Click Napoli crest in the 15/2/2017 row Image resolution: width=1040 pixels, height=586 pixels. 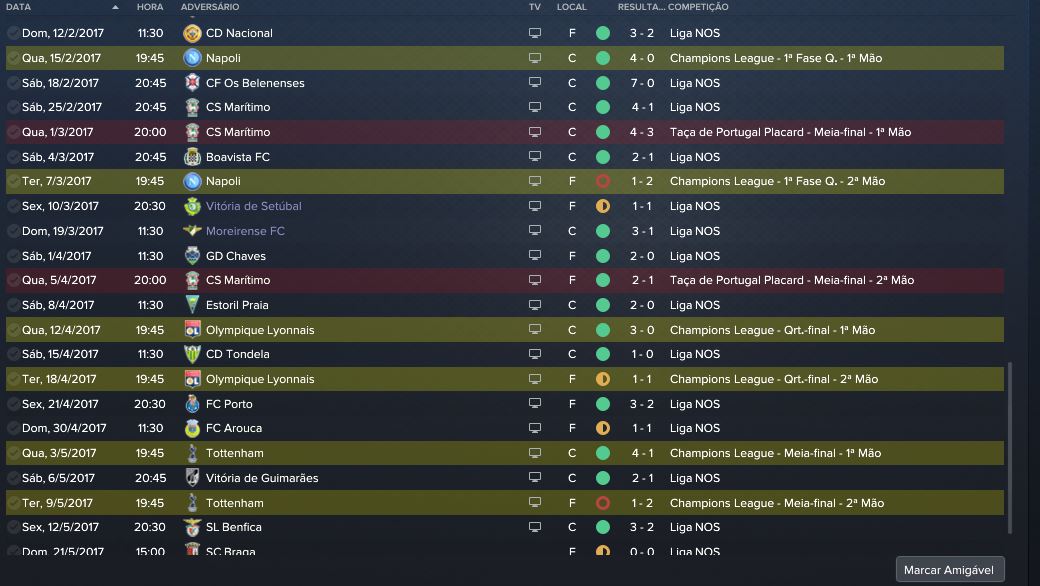pos(193,58)
